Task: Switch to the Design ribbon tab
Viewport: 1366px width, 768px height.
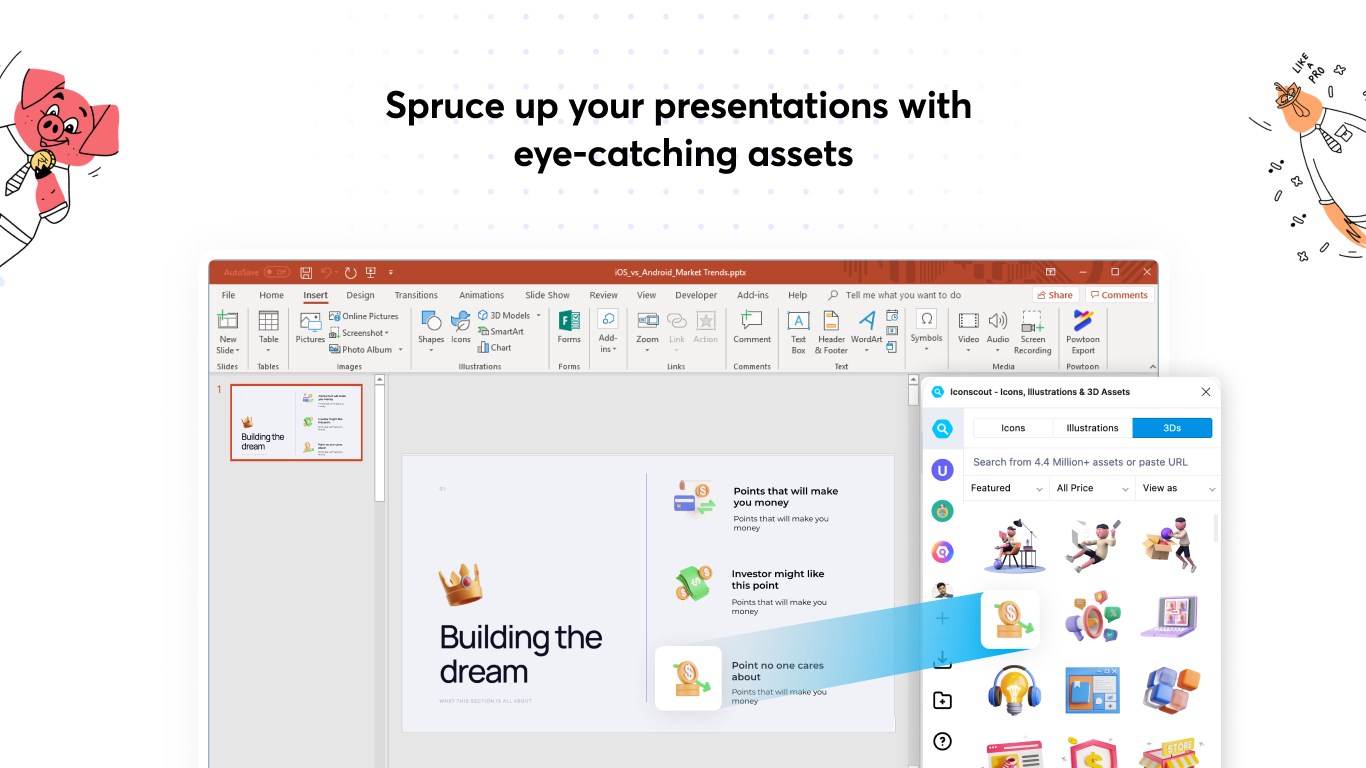Action: pos(360,295)
